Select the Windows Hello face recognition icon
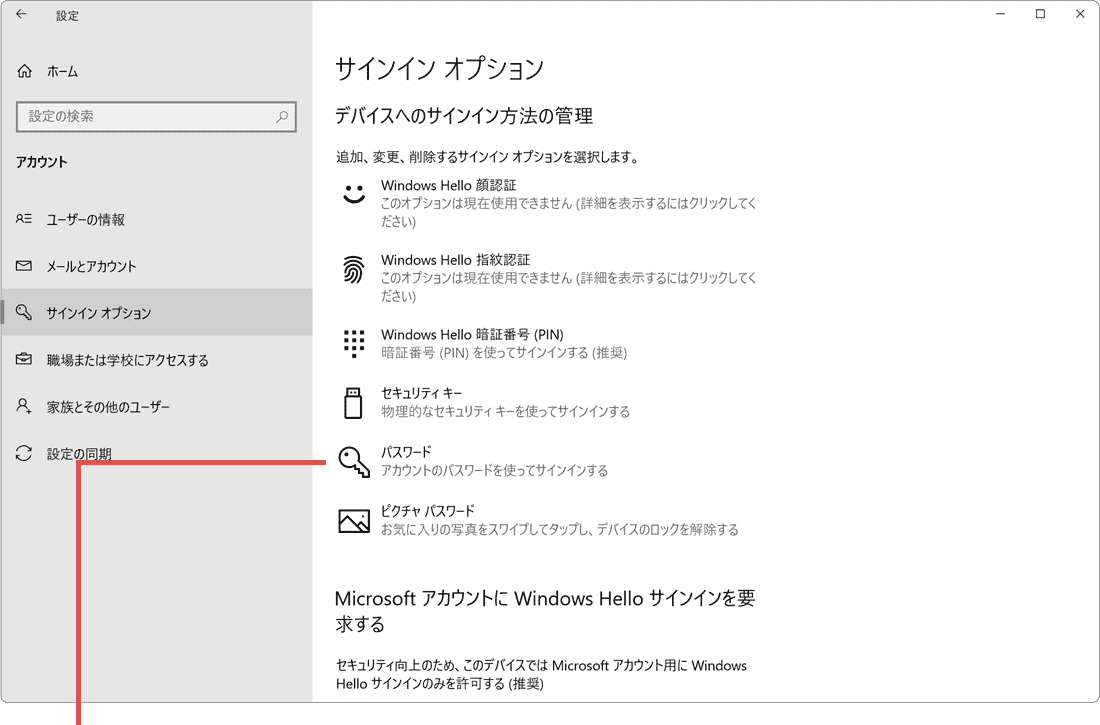1100x725 pixels. tap(353, 195)
